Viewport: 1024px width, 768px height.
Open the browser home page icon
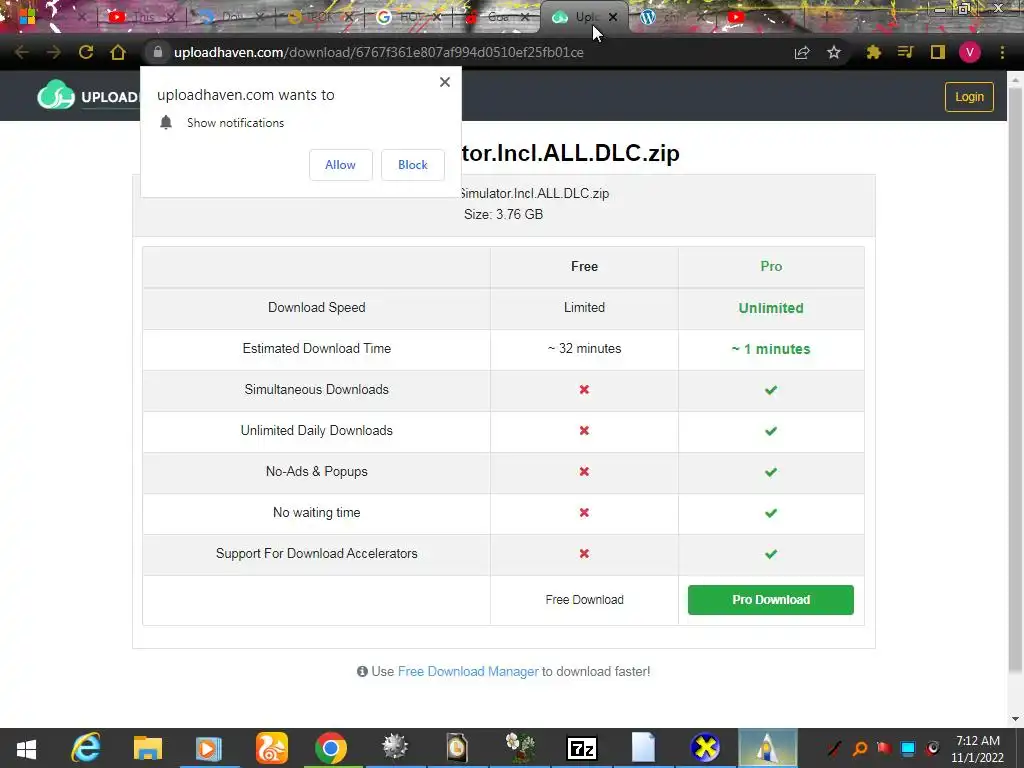(118, 52)
